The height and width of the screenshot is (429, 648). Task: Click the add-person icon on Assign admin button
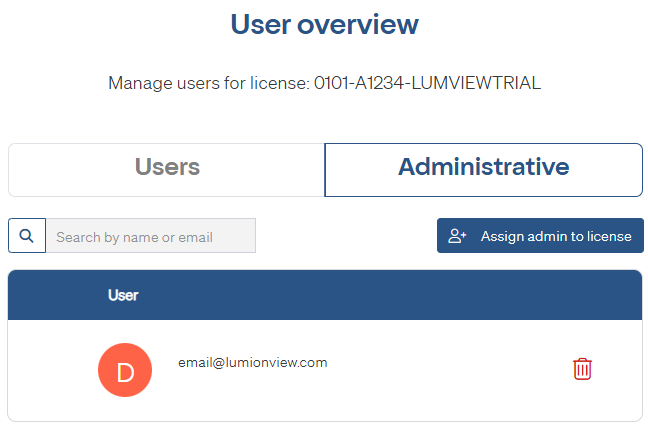click(x=458, y=236)
